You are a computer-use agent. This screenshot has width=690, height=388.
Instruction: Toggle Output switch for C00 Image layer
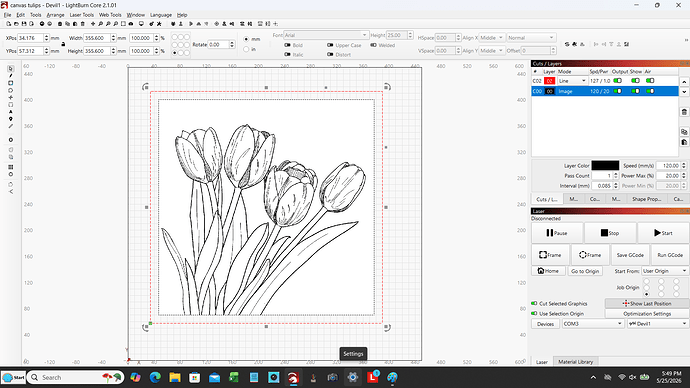coord(617,91)
